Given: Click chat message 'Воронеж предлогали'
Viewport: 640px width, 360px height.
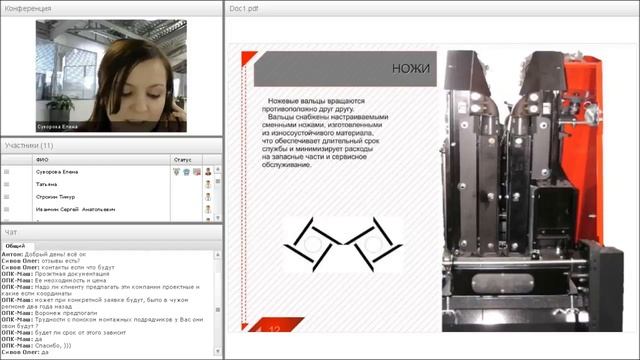Looking at the screenshot, I should 66,313.
